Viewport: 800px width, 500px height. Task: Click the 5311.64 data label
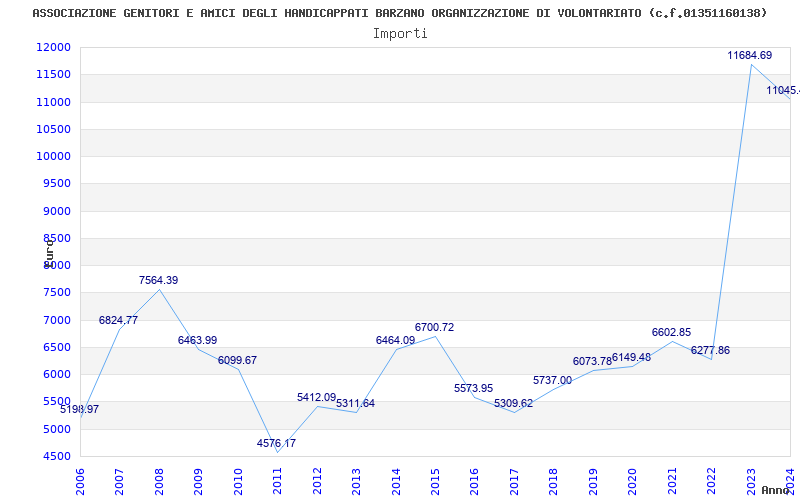[x=355, y=404]
